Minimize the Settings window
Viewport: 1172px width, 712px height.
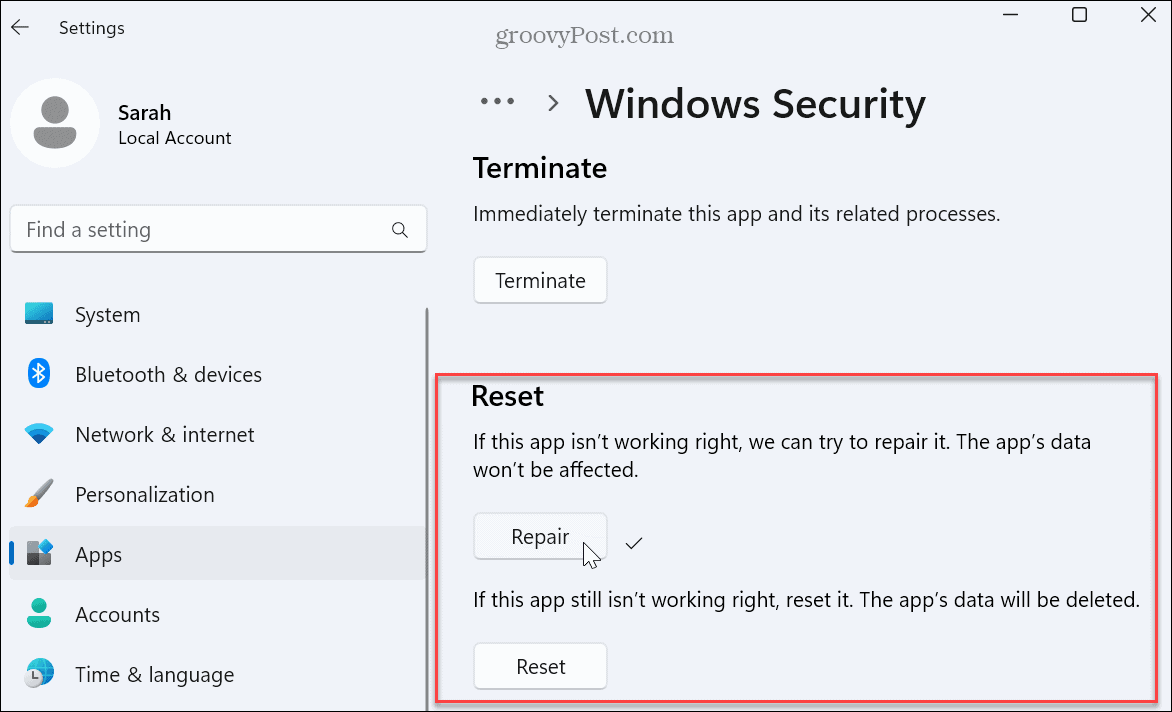tap(1011, 14)
